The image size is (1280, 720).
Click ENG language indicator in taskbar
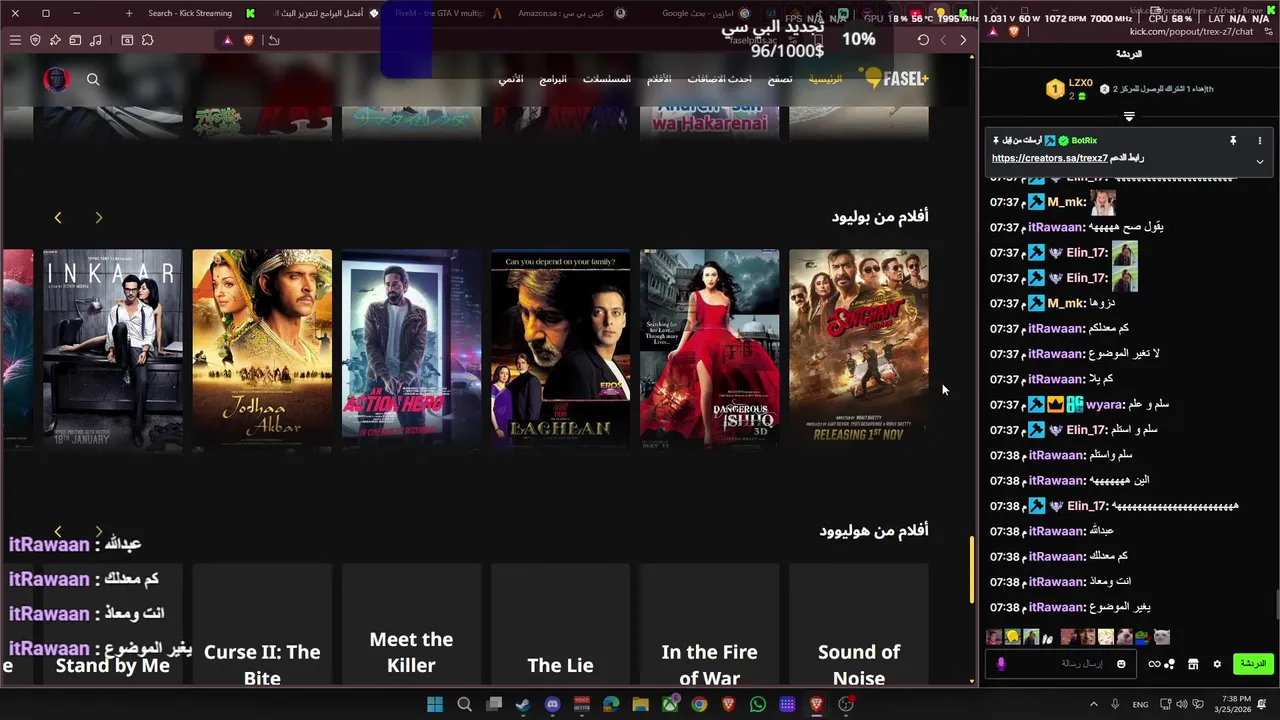coord(1140,705)
